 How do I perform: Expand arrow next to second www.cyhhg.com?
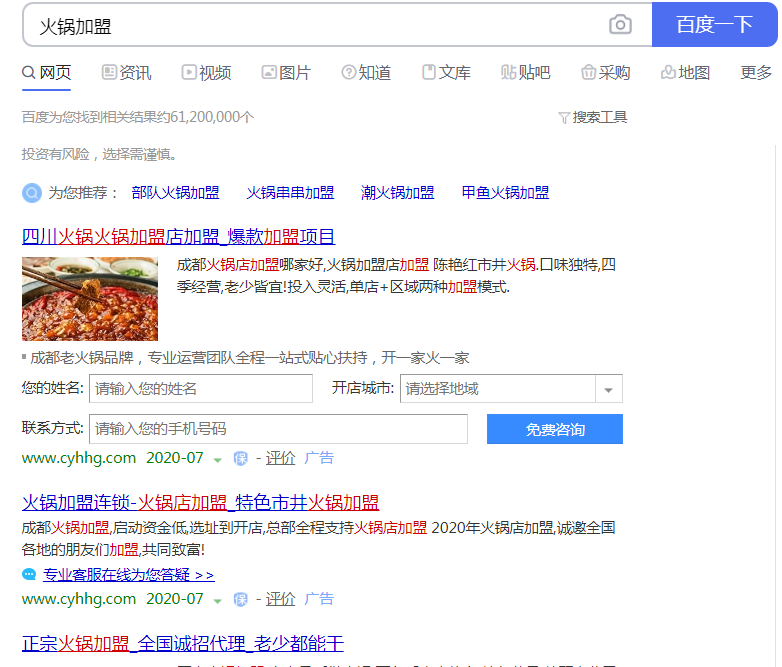pyautogui.click(x=217, y=601)
